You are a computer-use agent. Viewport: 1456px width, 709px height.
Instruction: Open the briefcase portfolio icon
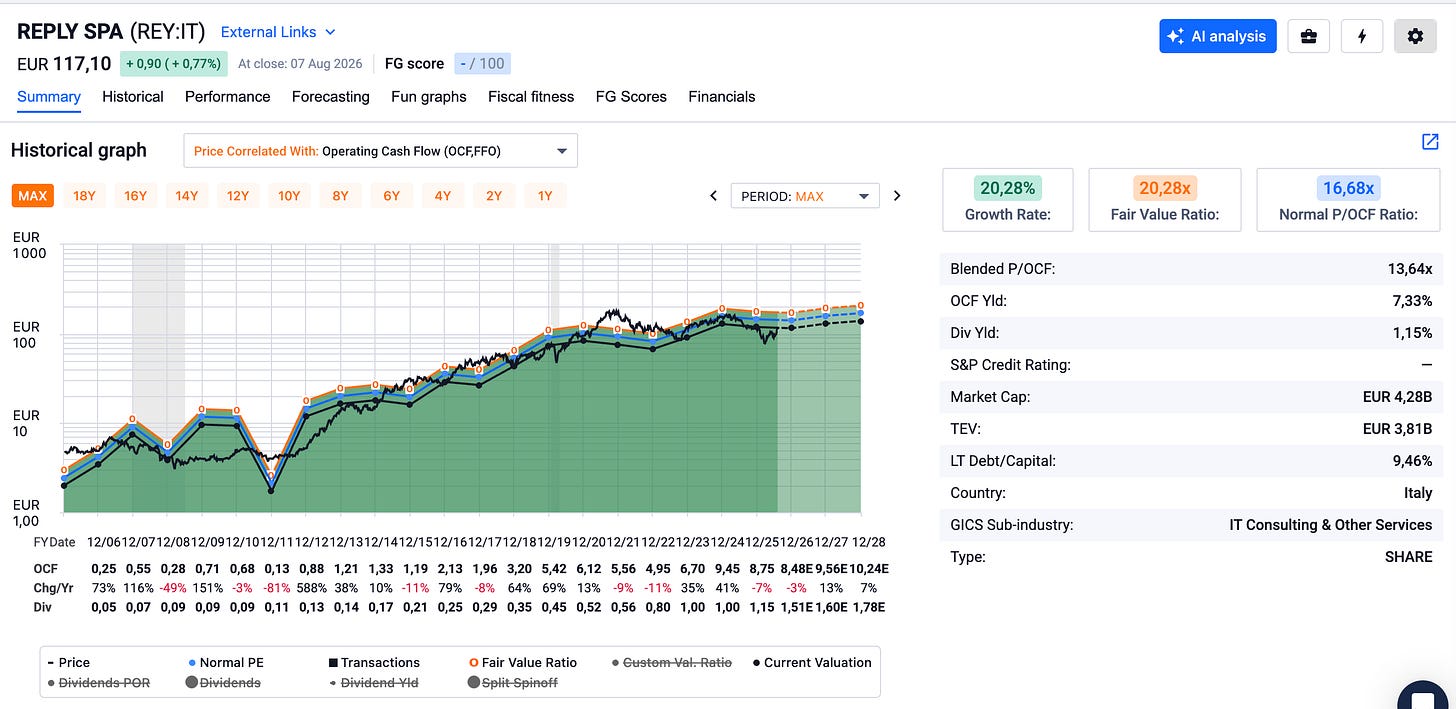tap(1307, 36)
